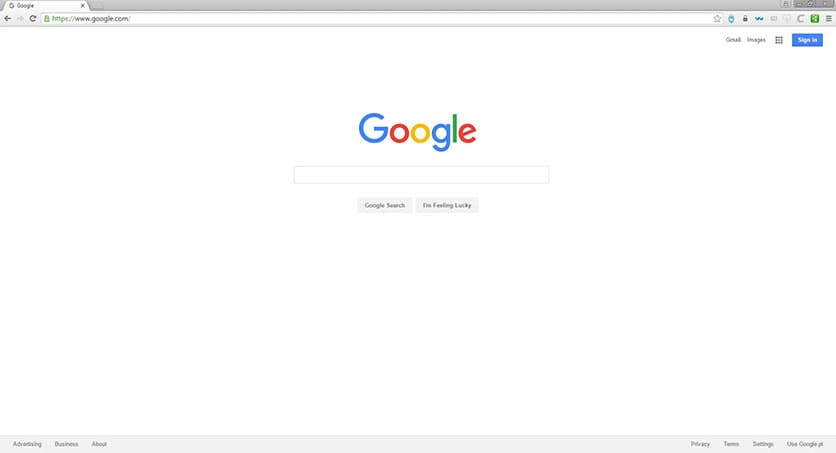The width and height of the screenshot is (836, 453).
Task: Bookmark this page with the star icon
Action: pos(717,19)
